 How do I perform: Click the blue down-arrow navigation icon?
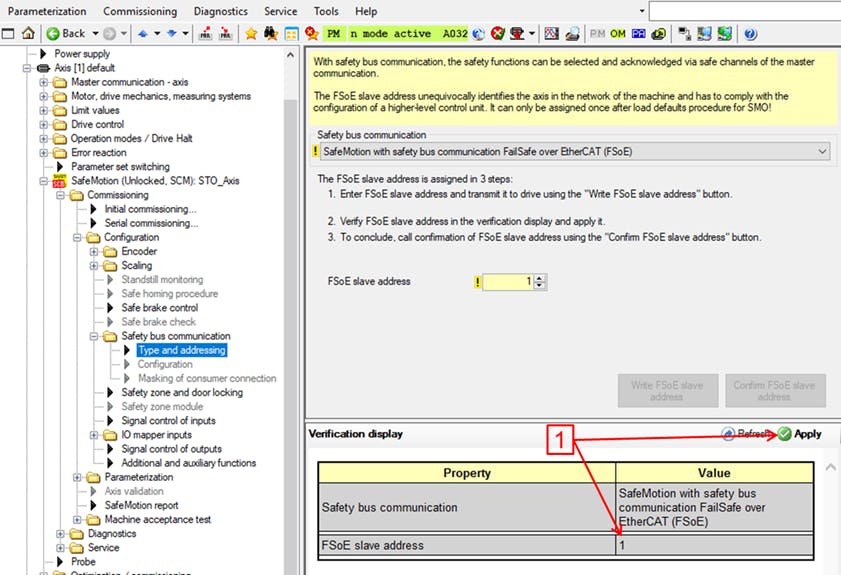[x=172, y=34]
